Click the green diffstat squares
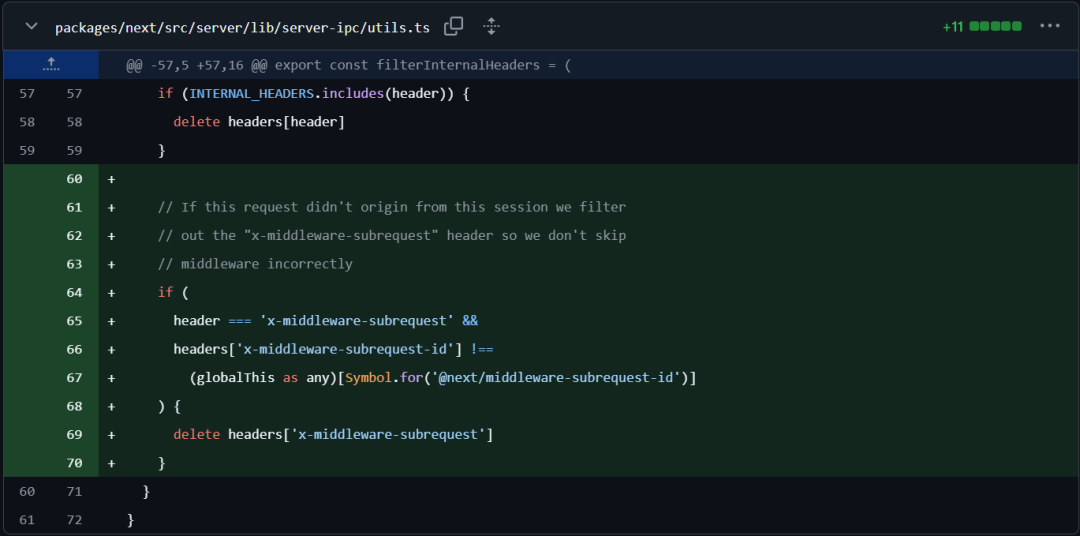This screenshot has height=536, width=1080. coord(995,27)
